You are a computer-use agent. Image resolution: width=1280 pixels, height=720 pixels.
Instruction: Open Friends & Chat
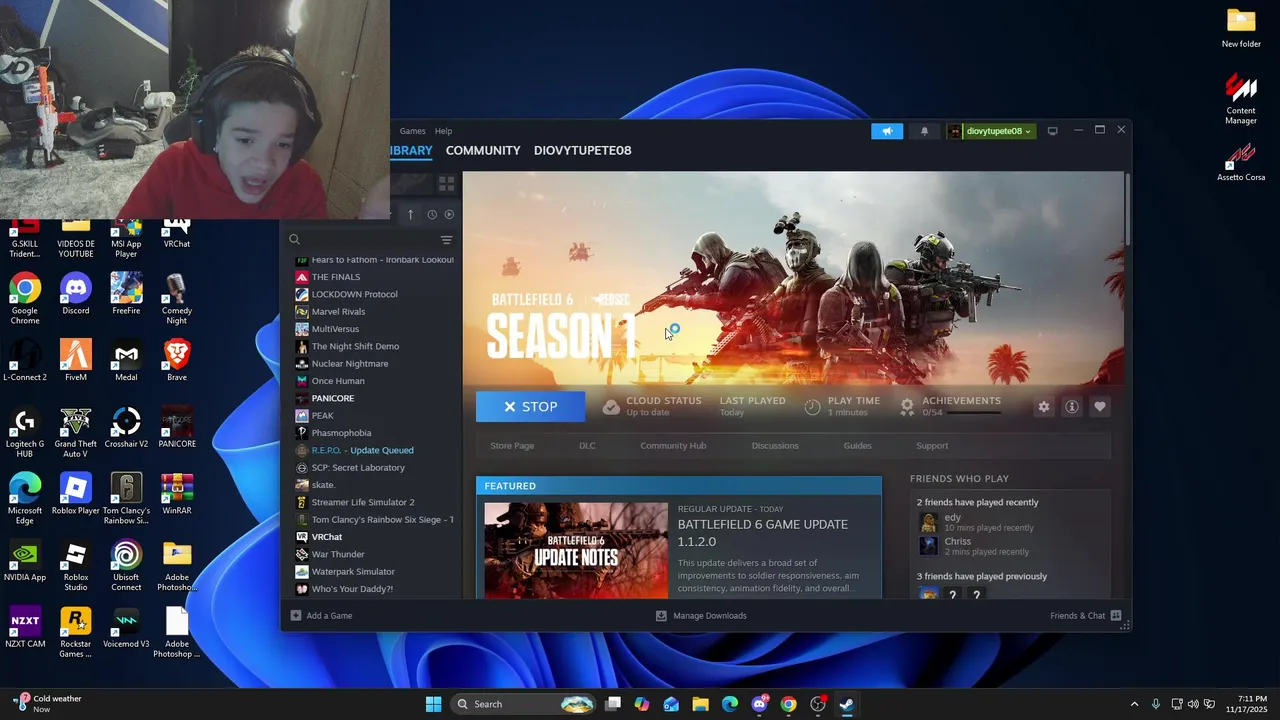coord(1086,616)
